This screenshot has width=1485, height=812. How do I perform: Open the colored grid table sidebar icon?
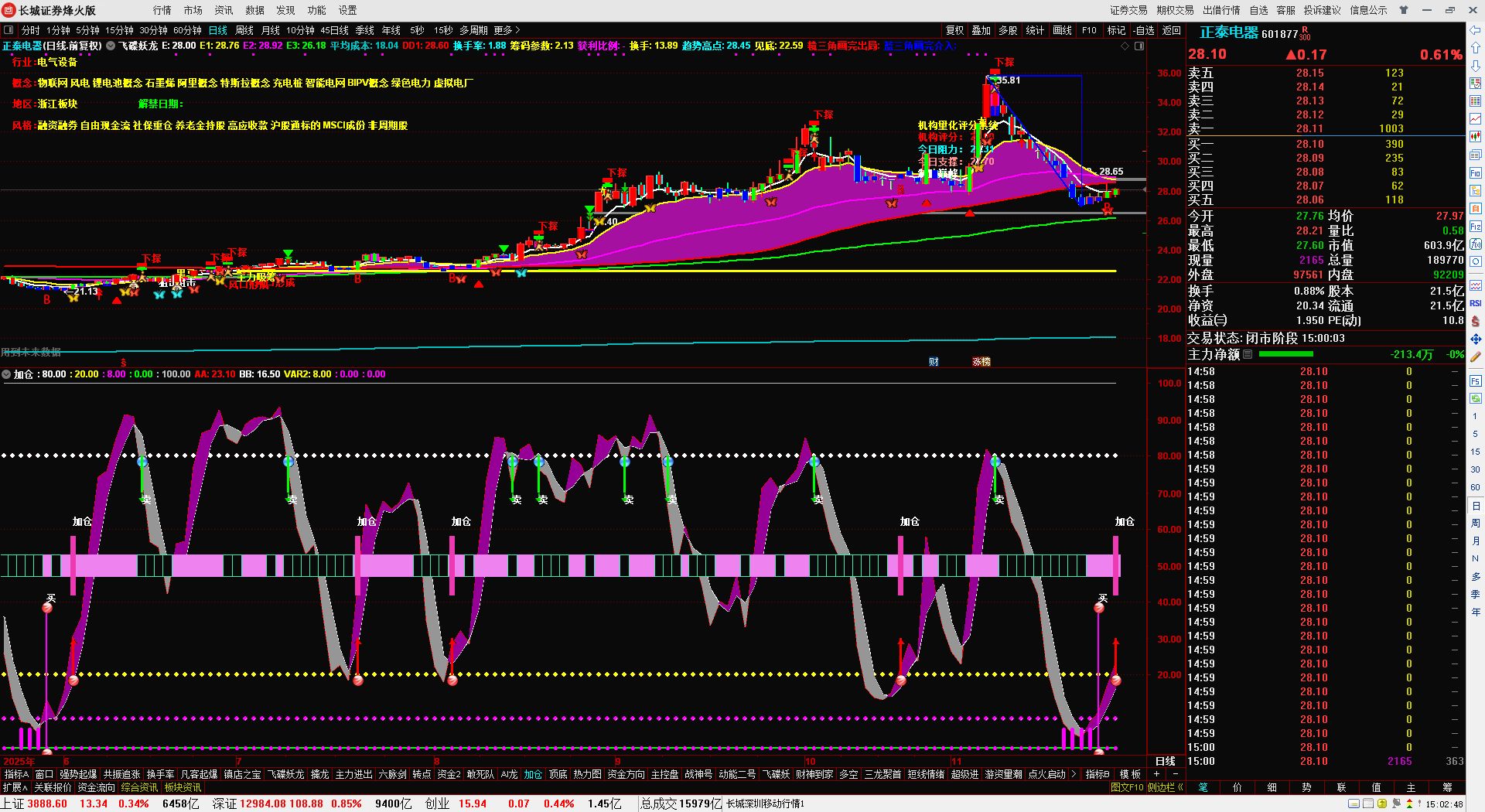point(1476,101)
